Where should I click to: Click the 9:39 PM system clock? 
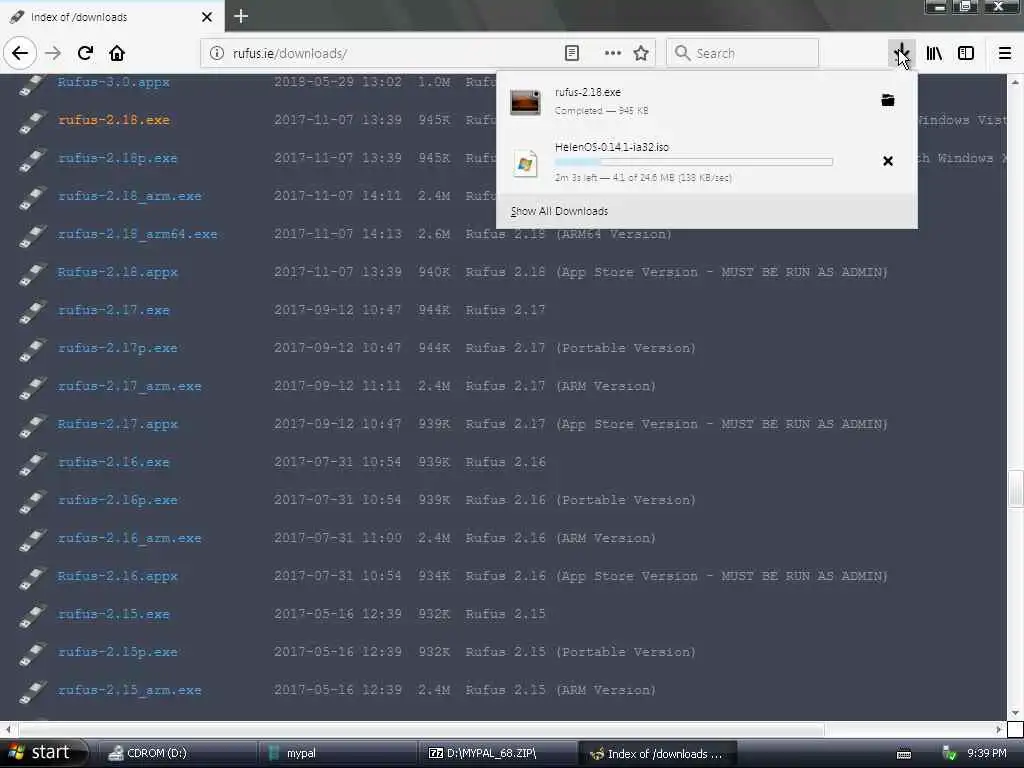987,754
